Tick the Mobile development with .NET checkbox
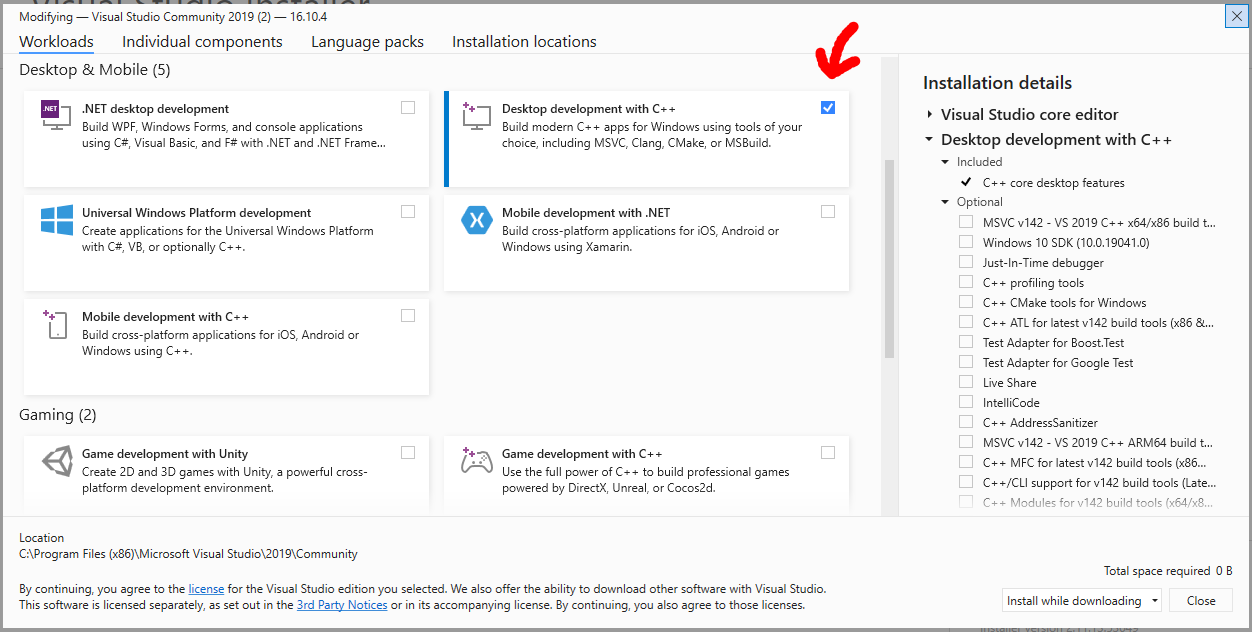Image resolution: width=1252 pixels, height=632 pixels. click(828, 212)
